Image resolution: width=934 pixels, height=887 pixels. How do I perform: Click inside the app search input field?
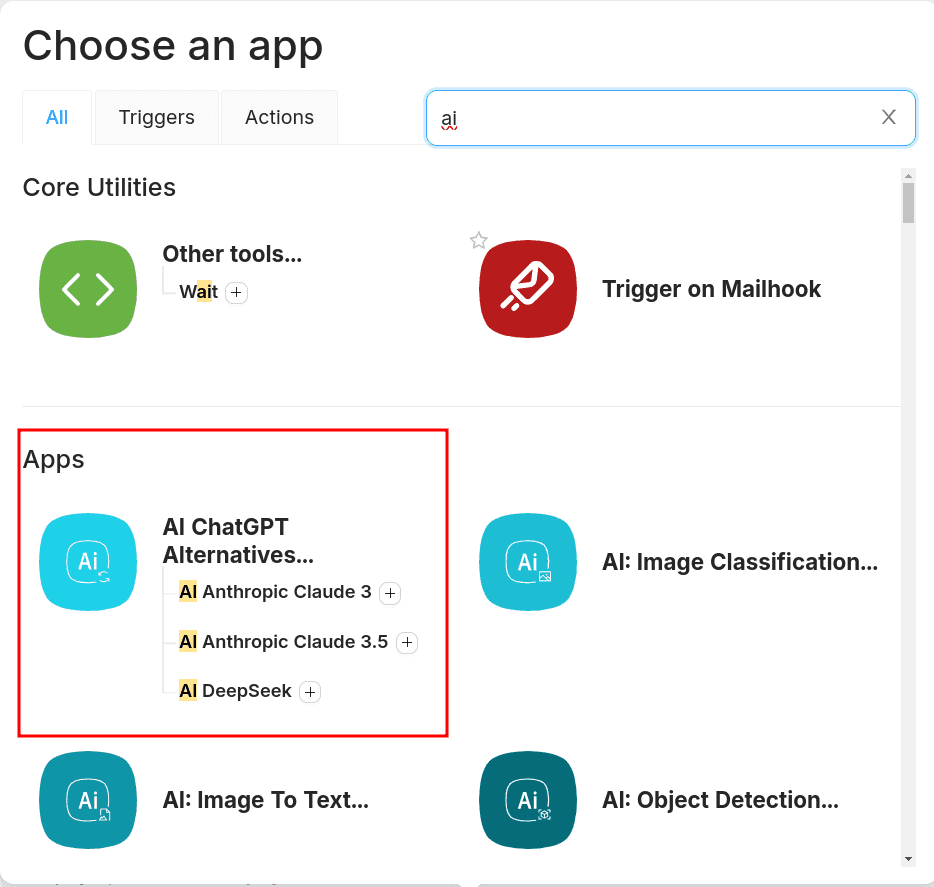click(x=650, y=118)
